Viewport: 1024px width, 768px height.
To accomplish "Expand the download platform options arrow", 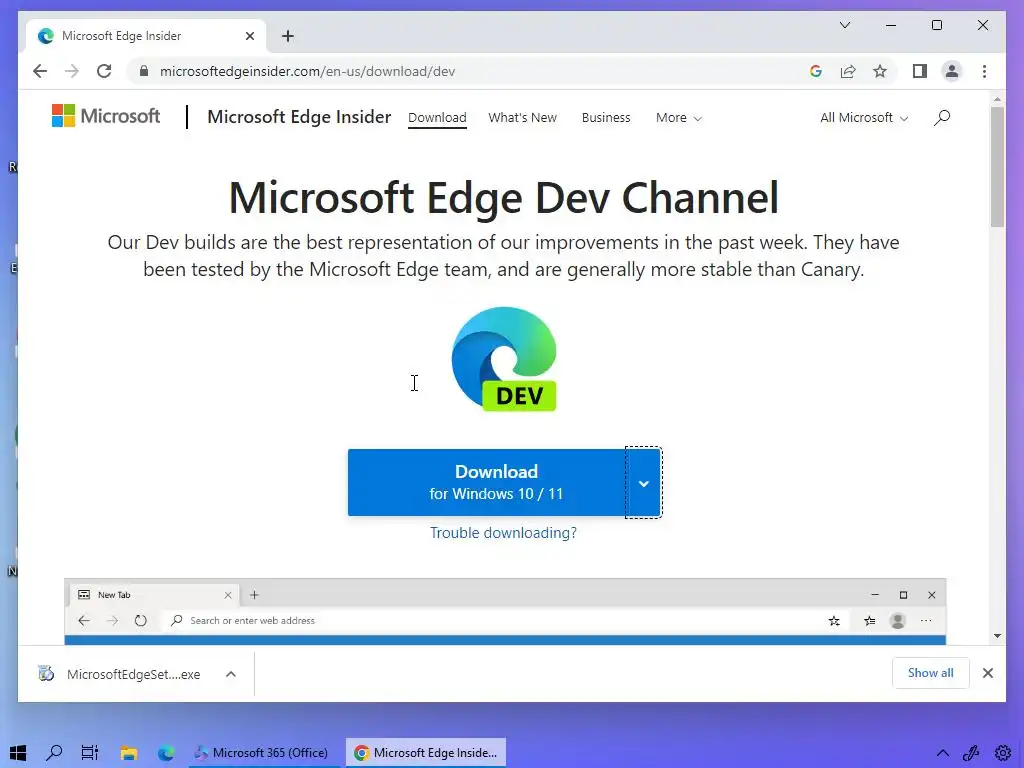I will click(643, 483).
